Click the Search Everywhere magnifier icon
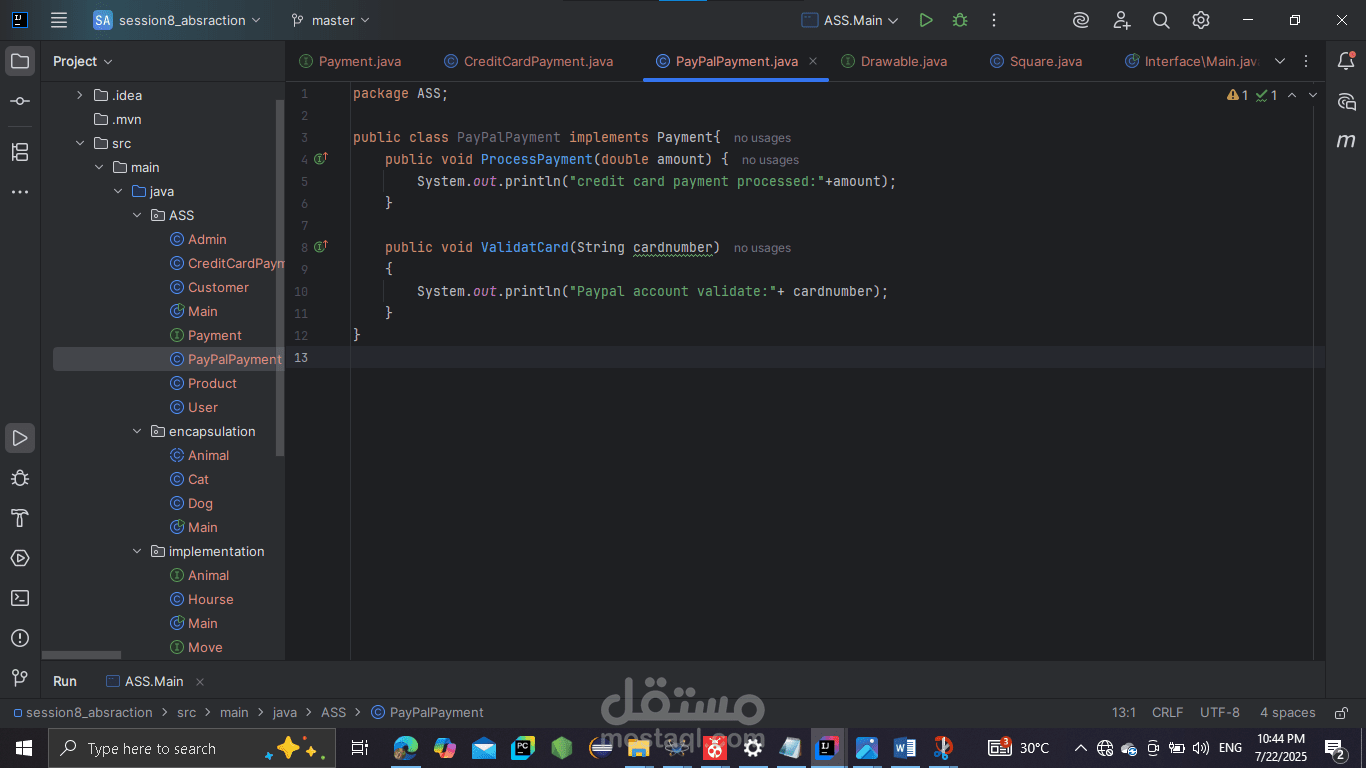 tap(1161, 20)
